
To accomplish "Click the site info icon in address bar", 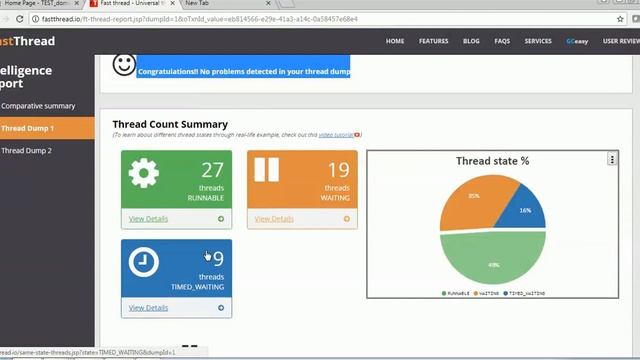I will pyautogui.click(x=36, y=19).
